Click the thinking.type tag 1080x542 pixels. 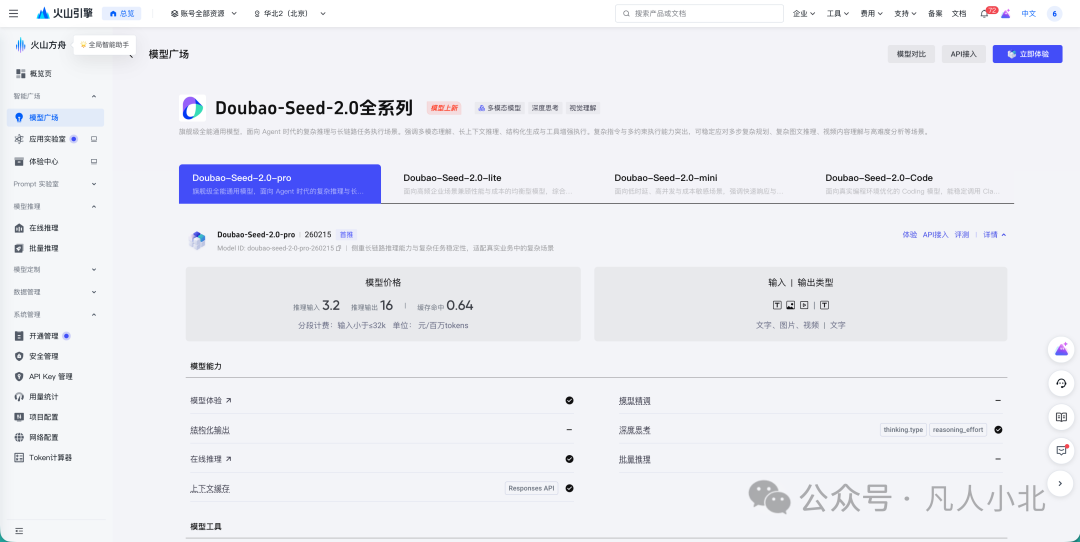coord(903,430)
